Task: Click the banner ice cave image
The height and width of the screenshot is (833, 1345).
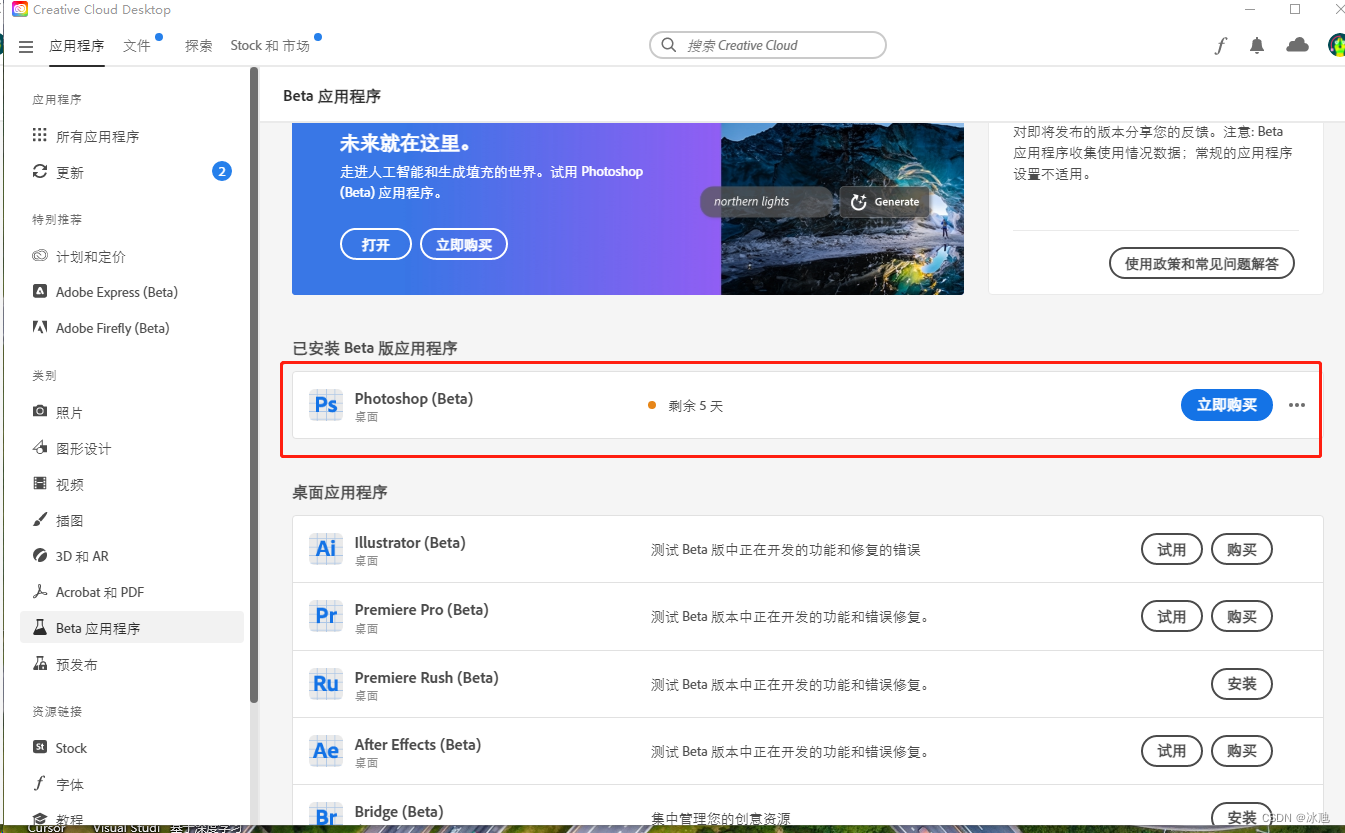Action: click(x=842, y=209)
